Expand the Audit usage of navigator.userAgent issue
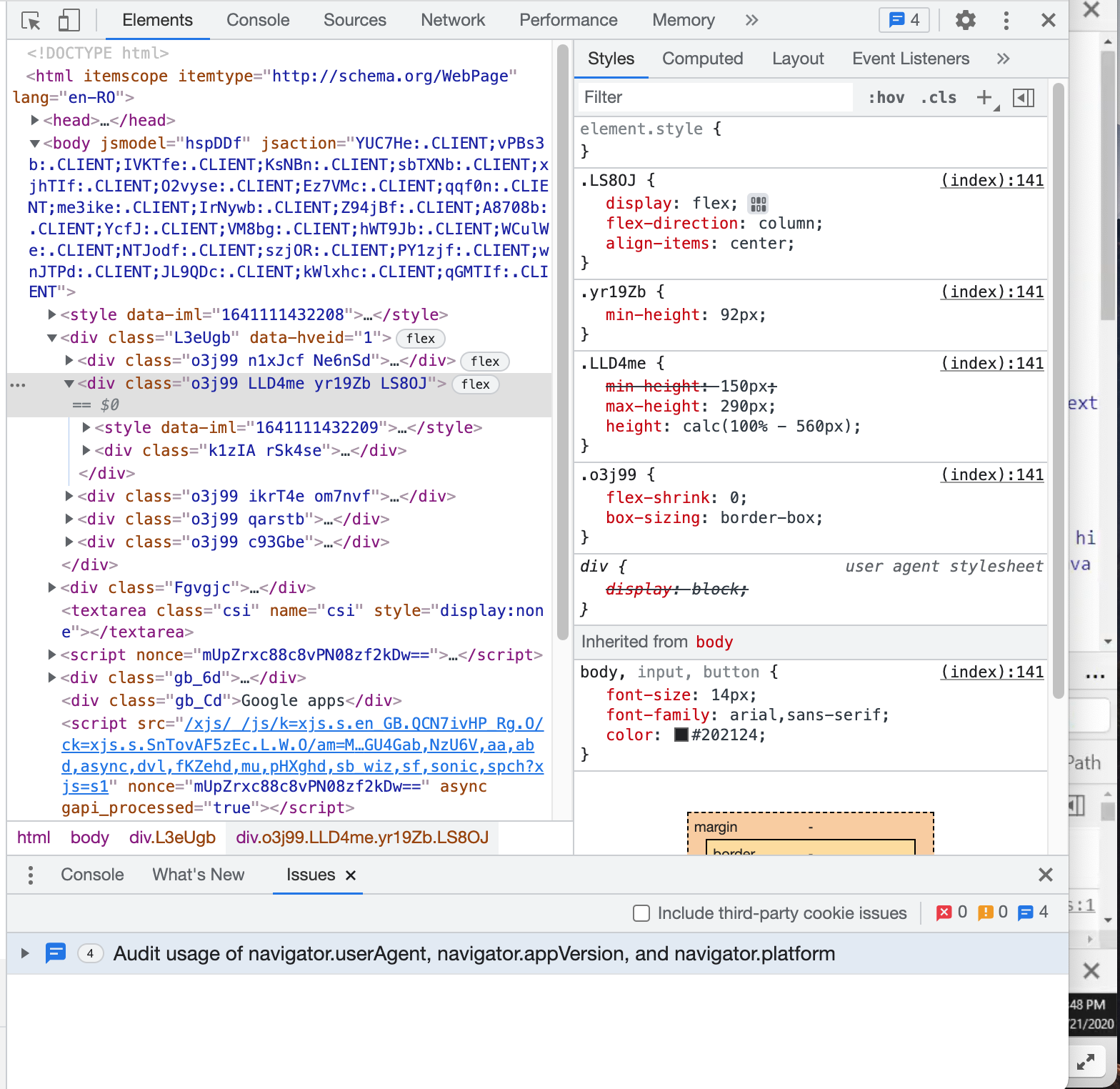This screenshot has height=1089, width=1120. 25,953
